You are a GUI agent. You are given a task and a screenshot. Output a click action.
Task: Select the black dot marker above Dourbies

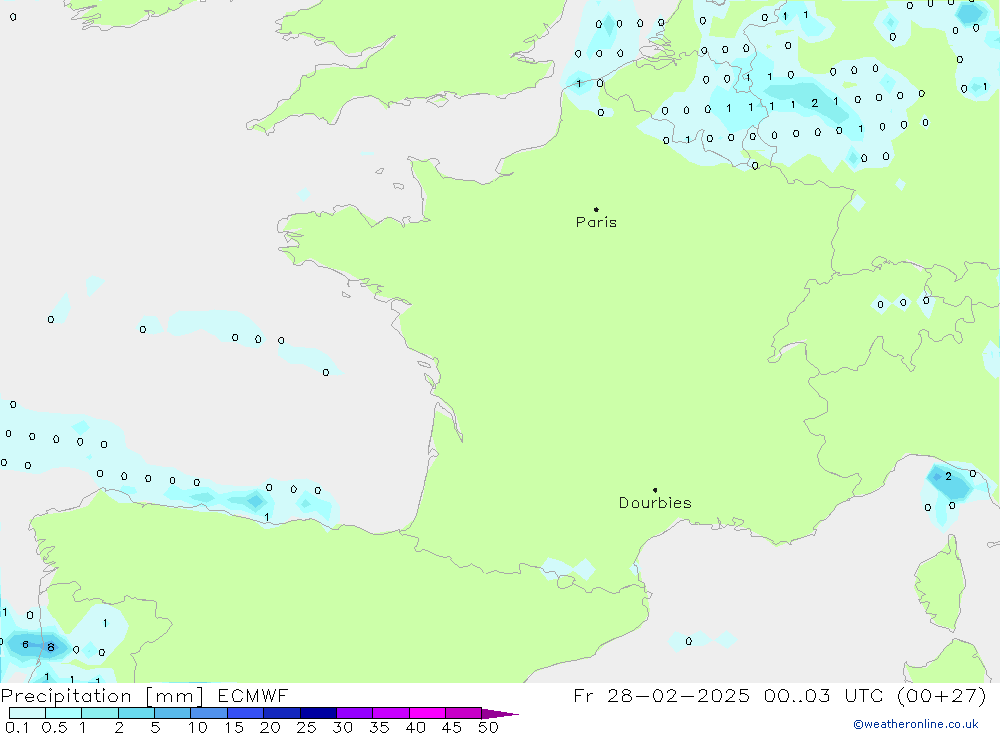[655, 490]
